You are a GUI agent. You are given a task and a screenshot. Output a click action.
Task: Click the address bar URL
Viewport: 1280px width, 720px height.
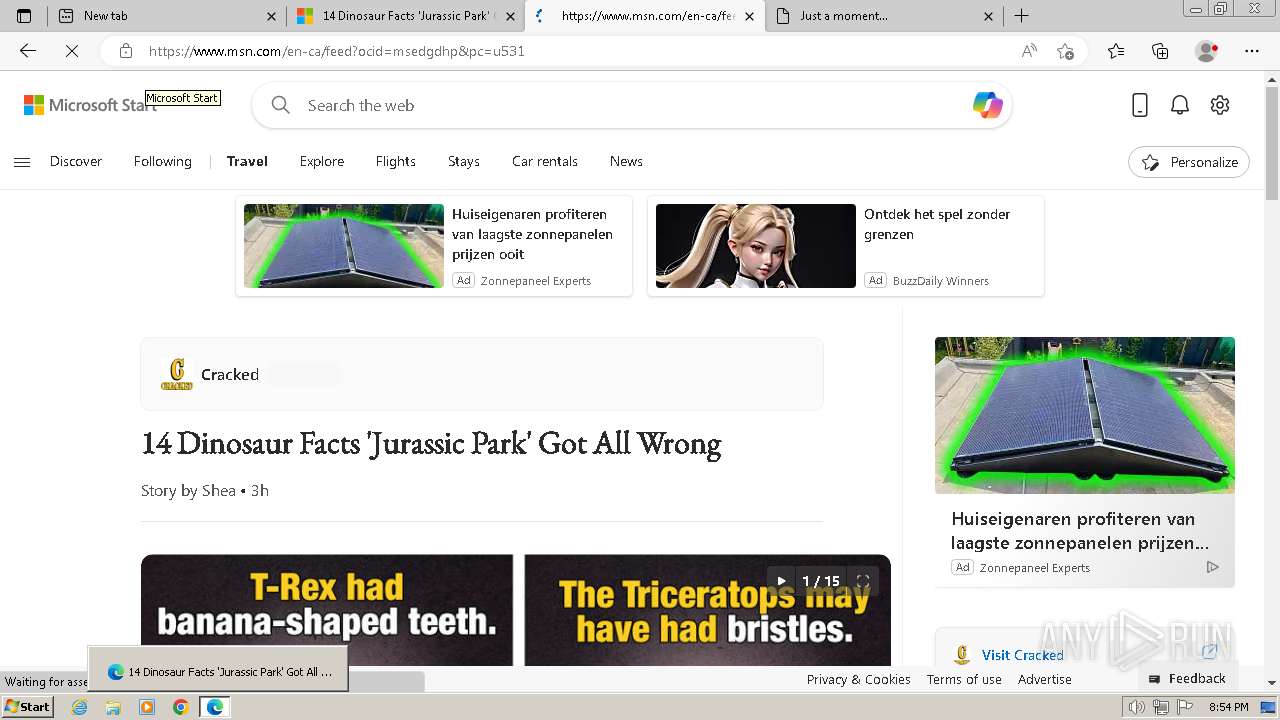point(337,51)
